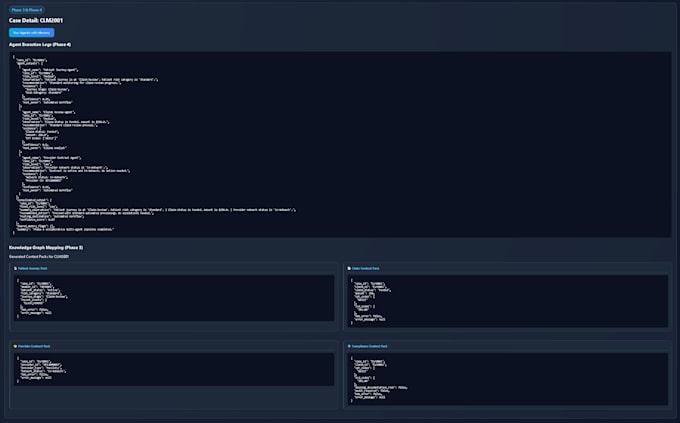680x423 pixels.
Task: Click the Generated Context Packs subtitle
Action: pyautogui.click(x=39, y=256)
